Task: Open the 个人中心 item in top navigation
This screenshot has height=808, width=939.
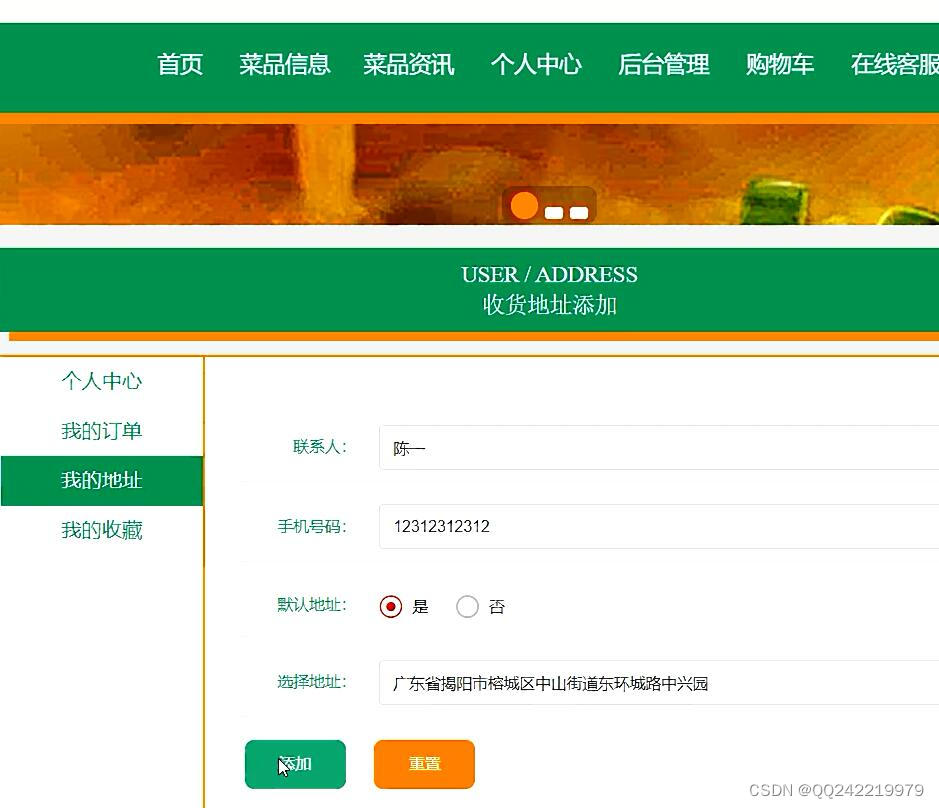Action: coord(537,65)
